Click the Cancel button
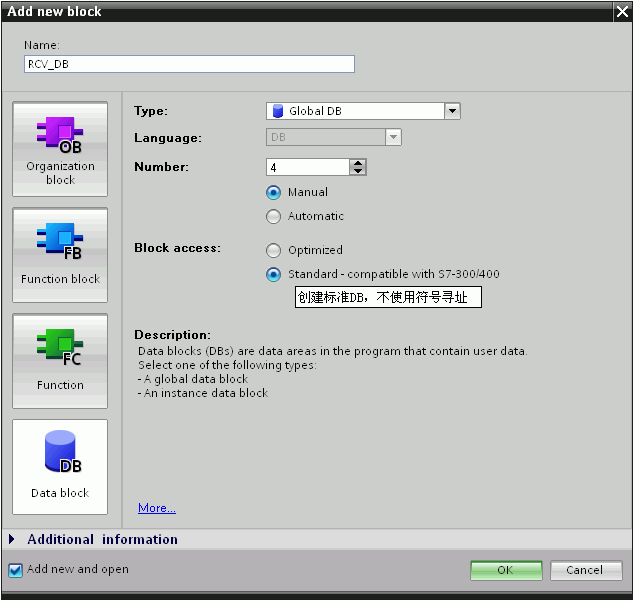This screenshot has width=634, height=601. [x=586, y=570]
